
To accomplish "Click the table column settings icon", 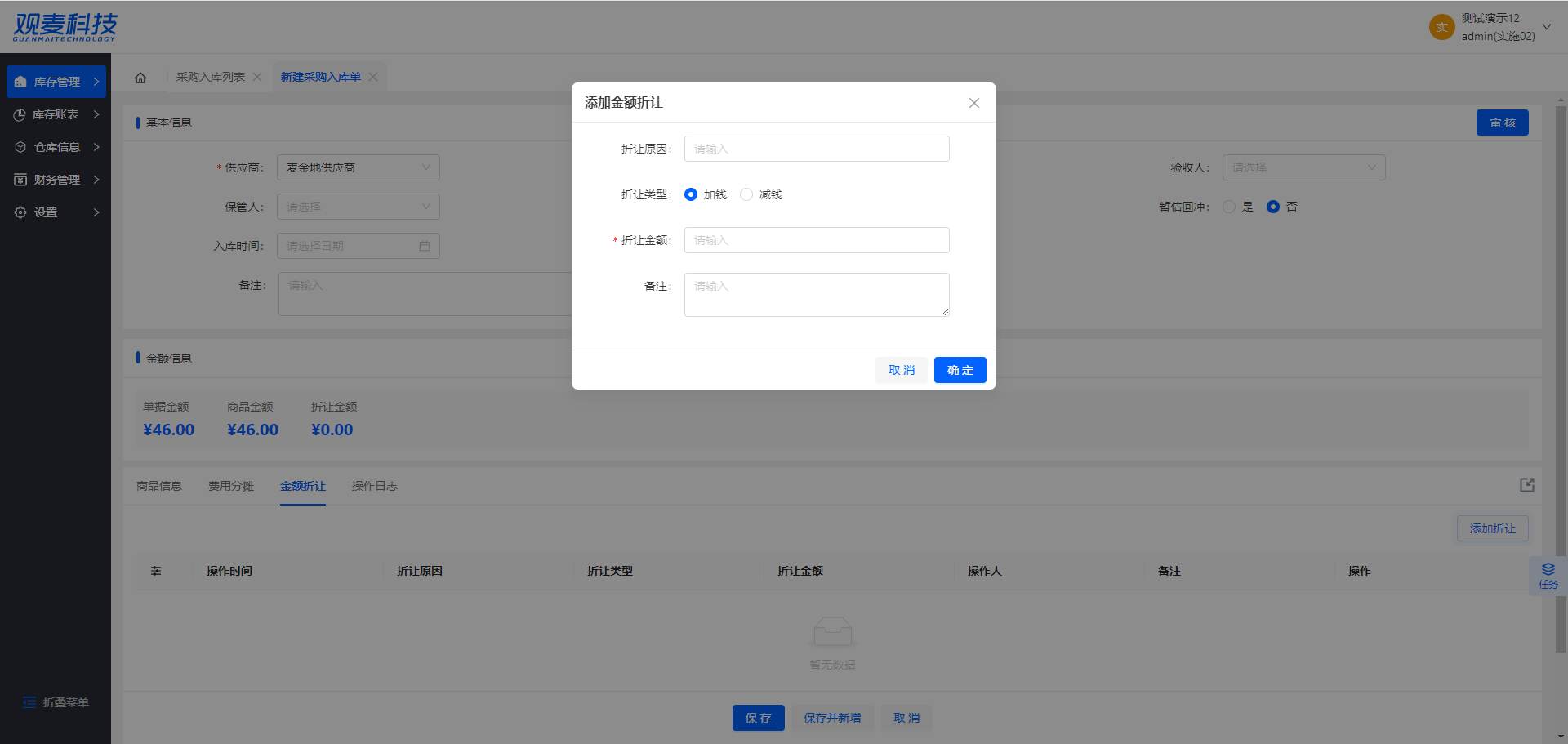I will point(156,571).
